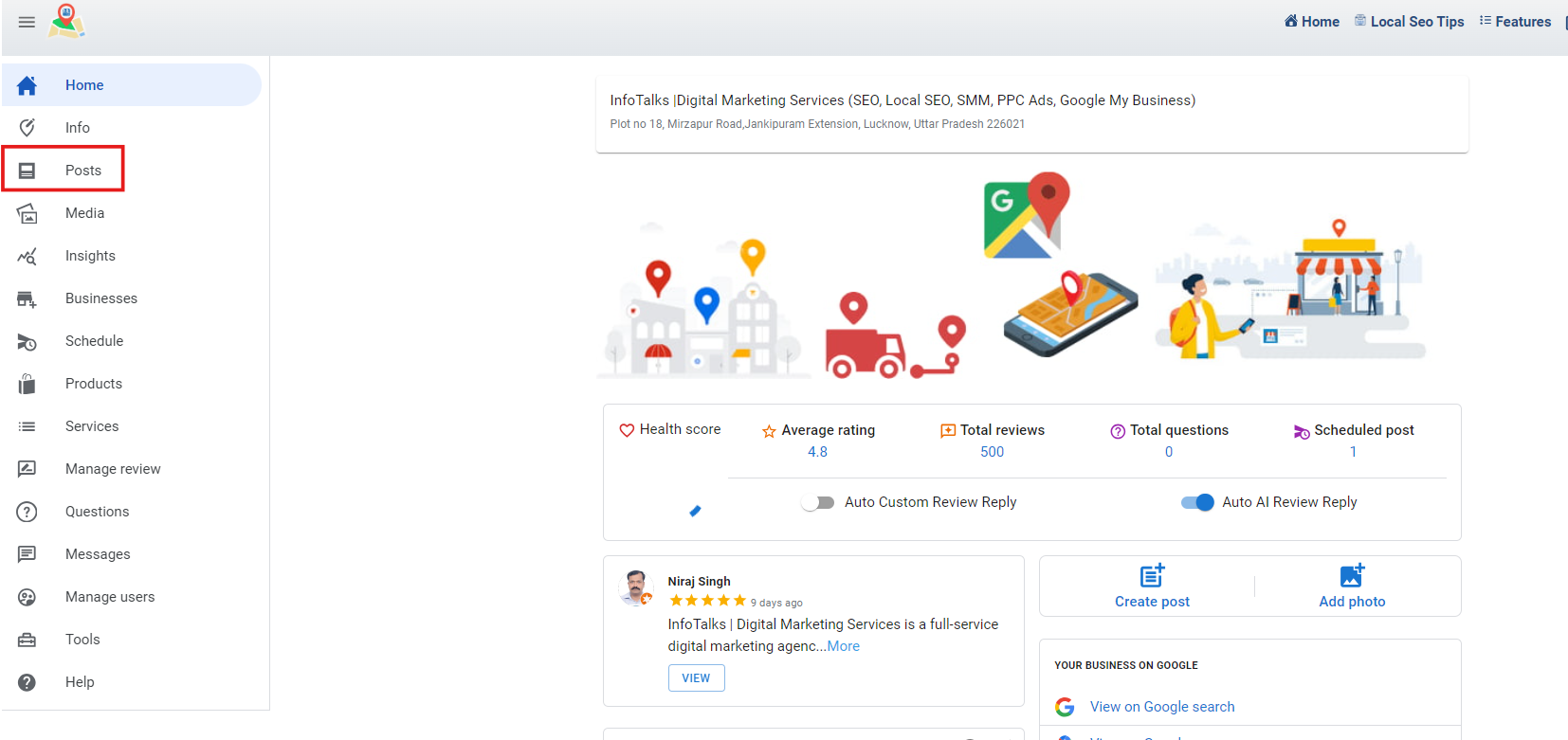Click the Businesses store icon
This screenshot has width=1568, height=740.
click(x=27, y=299)
